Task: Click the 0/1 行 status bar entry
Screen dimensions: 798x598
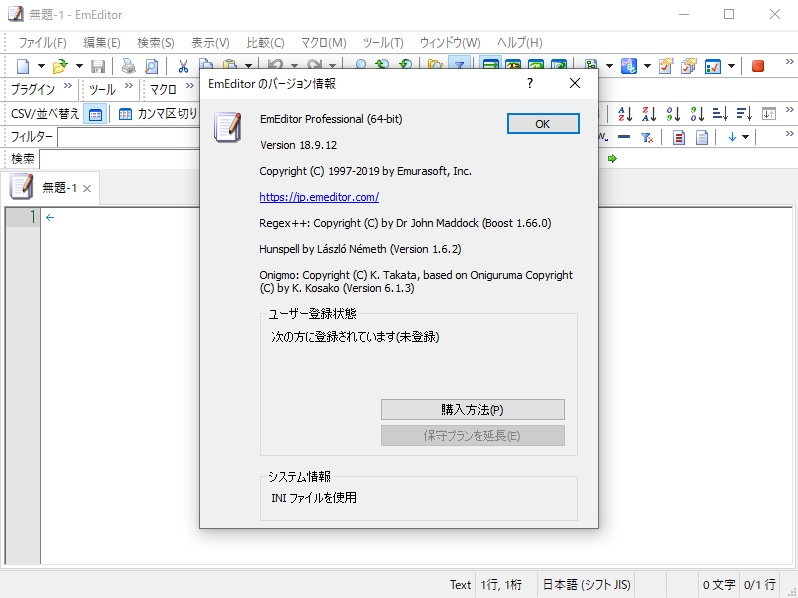Action: (x=760, y=585)
